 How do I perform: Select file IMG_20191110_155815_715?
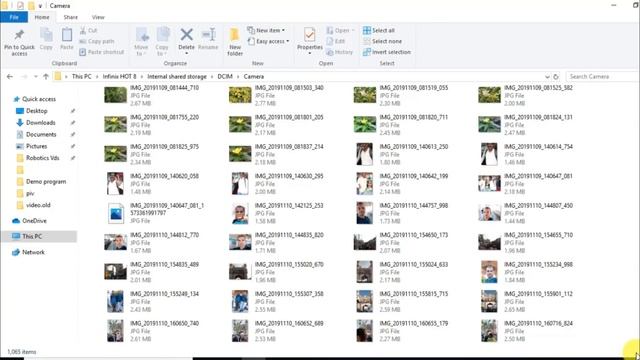(x=401, y=301)
